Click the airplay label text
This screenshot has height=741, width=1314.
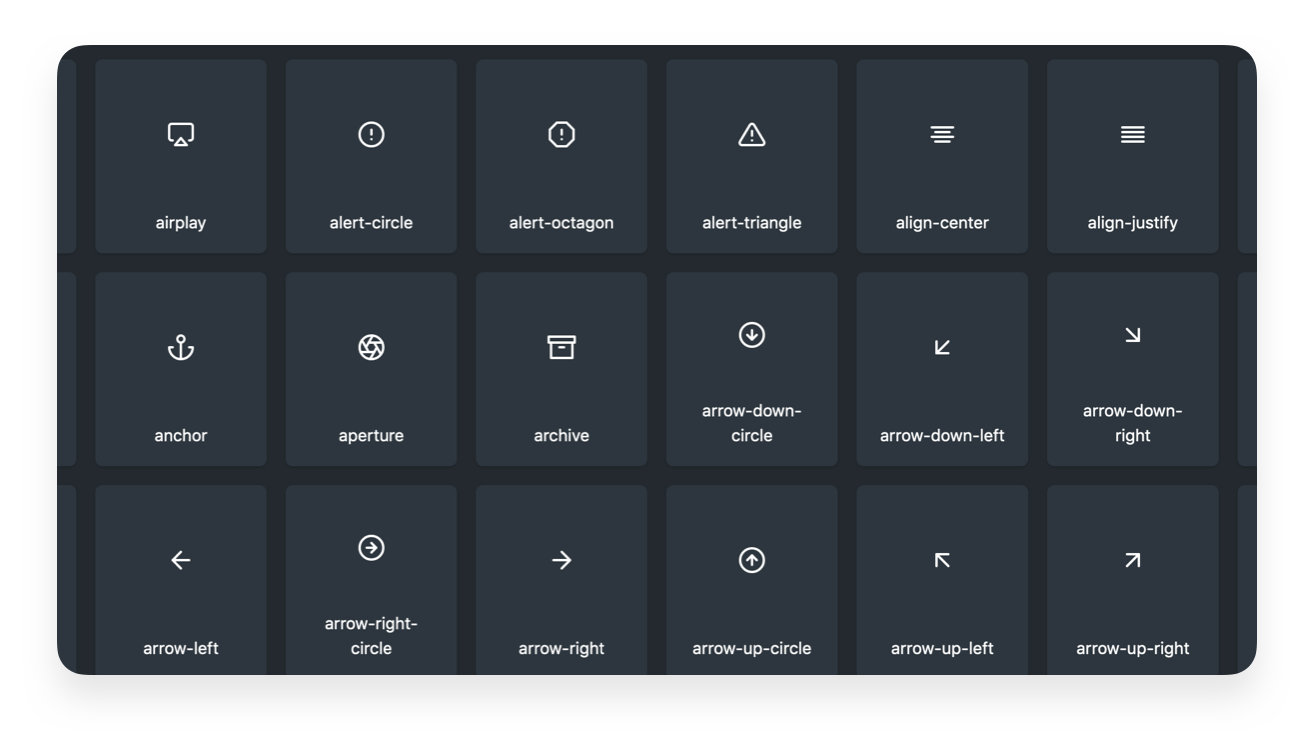(x=180, y=222)
